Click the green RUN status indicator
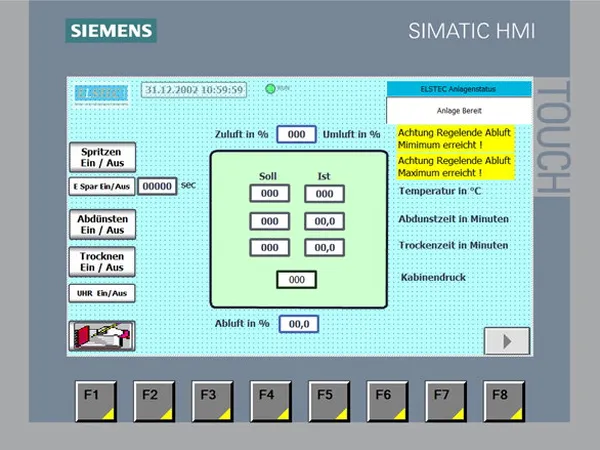The height and width of the screenshot is (450, 600). click(270, 89)
